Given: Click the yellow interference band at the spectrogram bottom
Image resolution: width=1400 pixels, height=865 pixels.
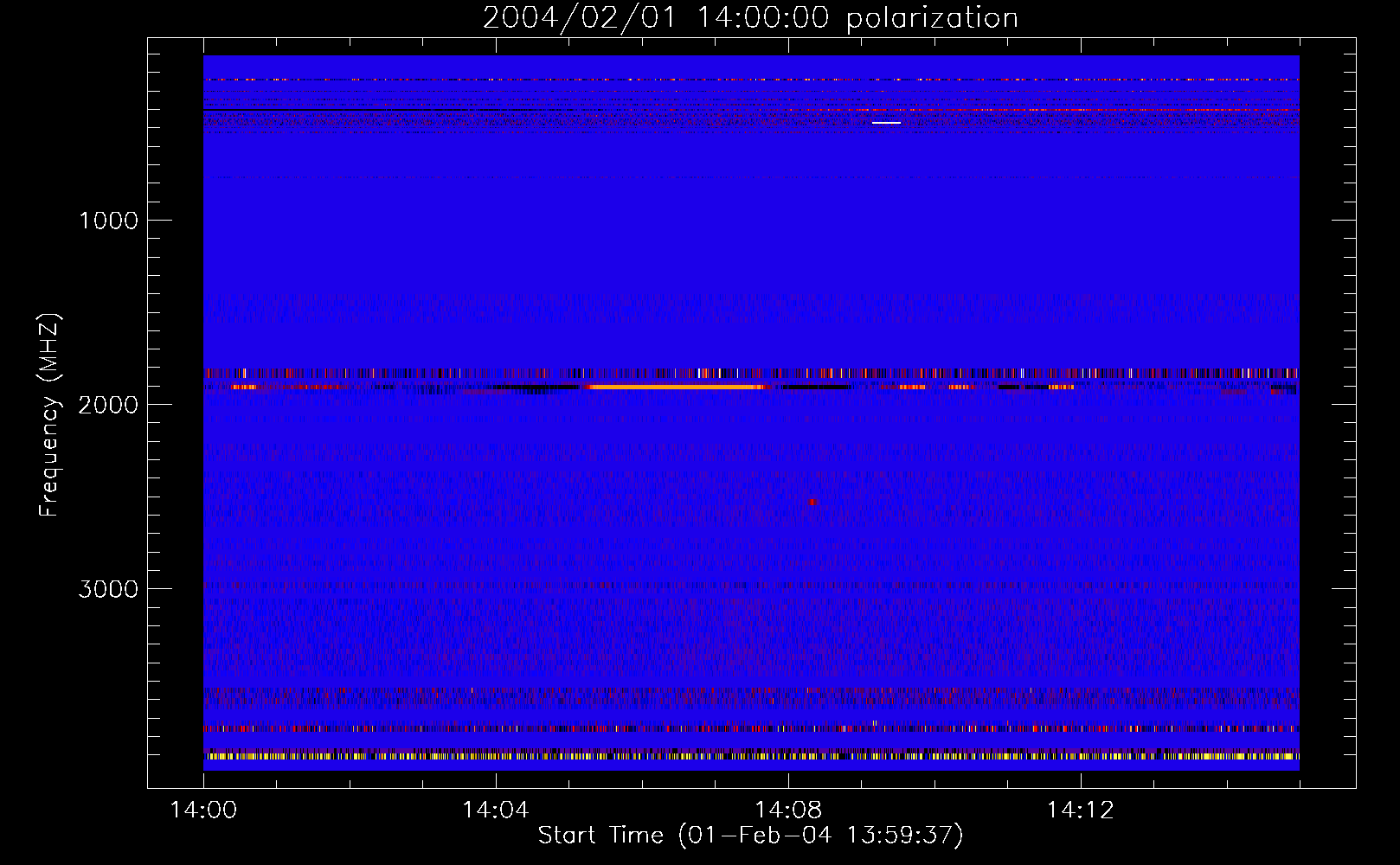Looking at the screenshot, I should pos(751,756).
